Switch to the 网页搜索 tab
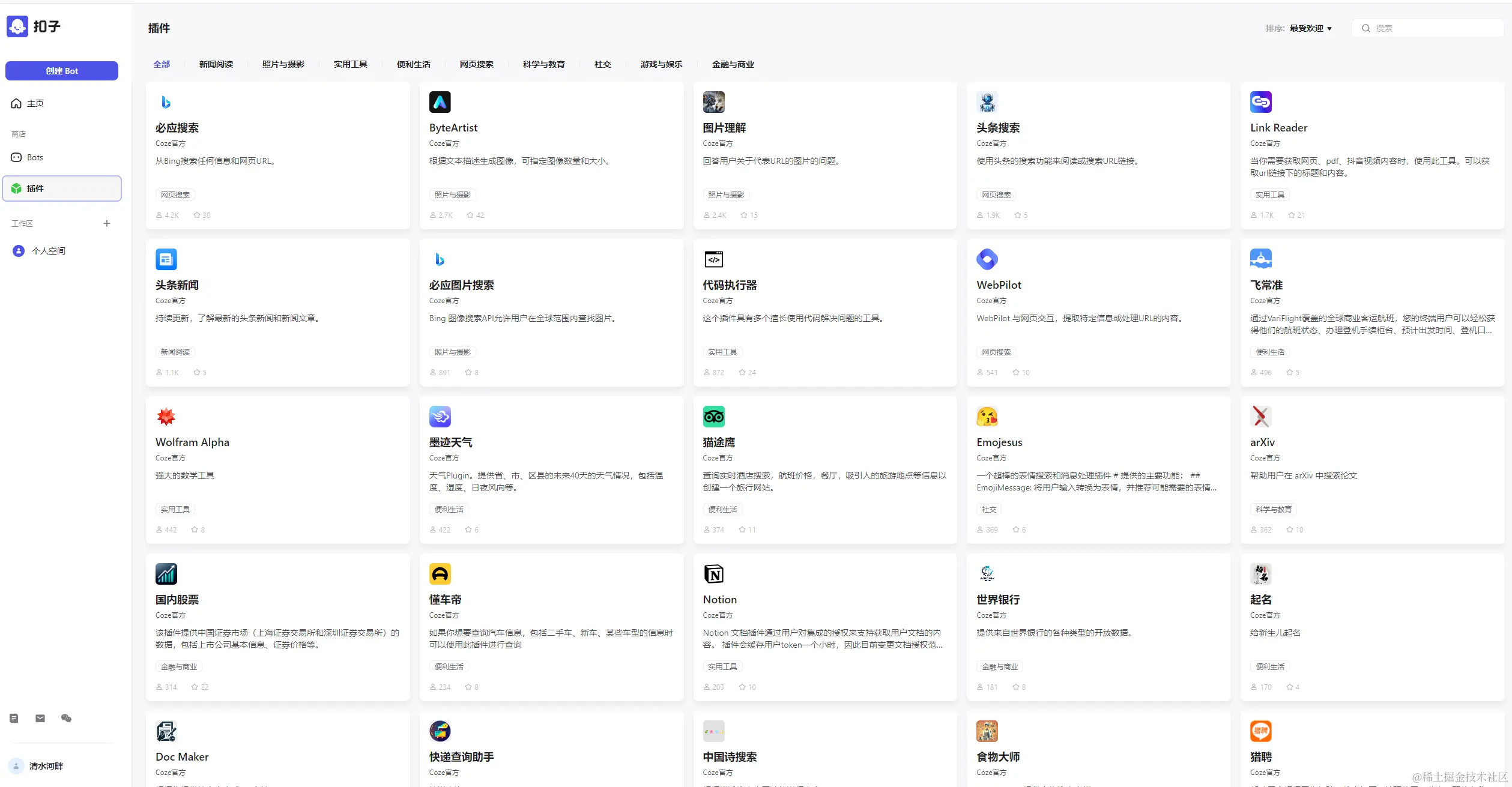 tap(477, 64)
